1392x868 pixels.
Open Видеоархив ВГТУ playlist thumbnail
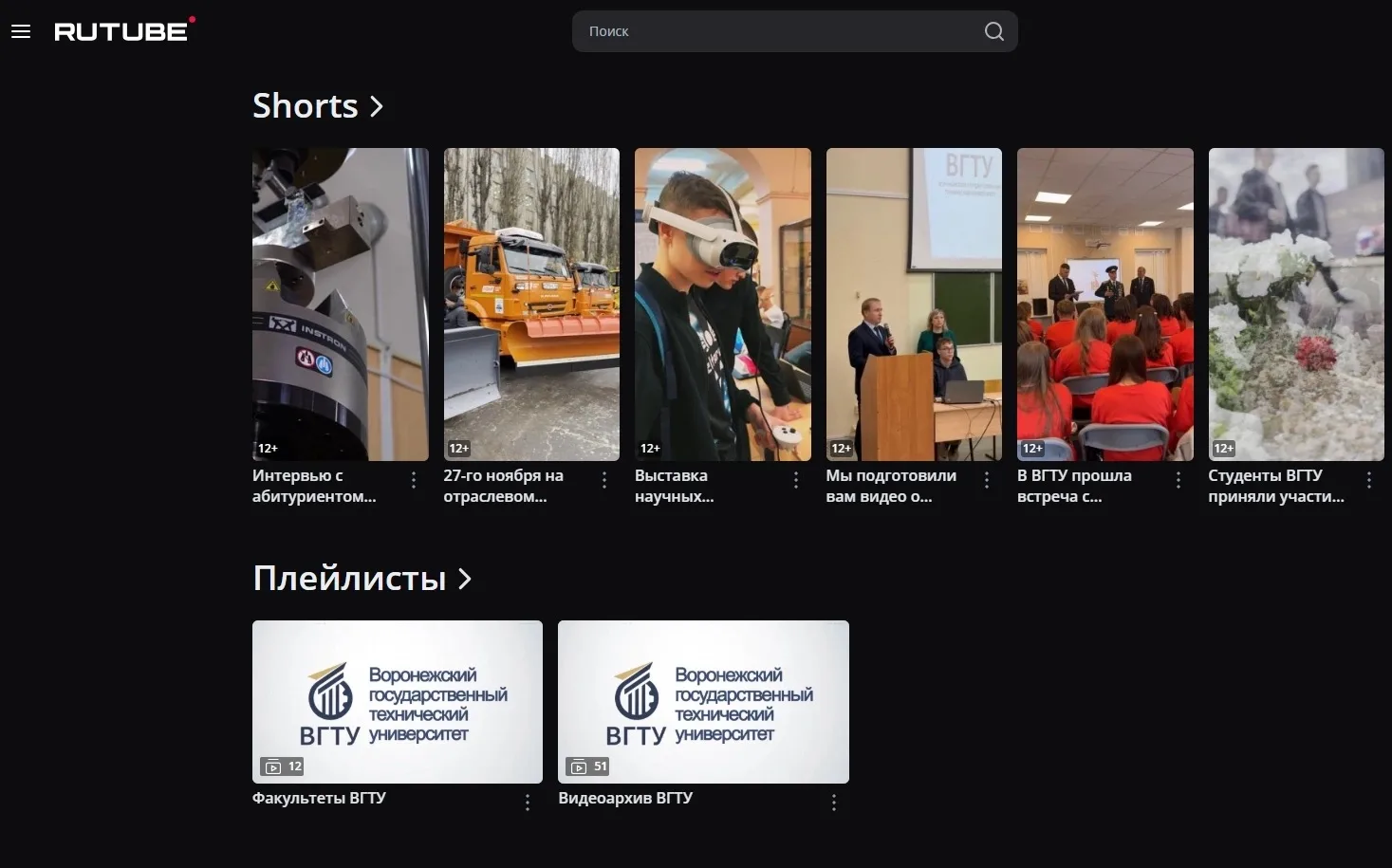[703, 701]
